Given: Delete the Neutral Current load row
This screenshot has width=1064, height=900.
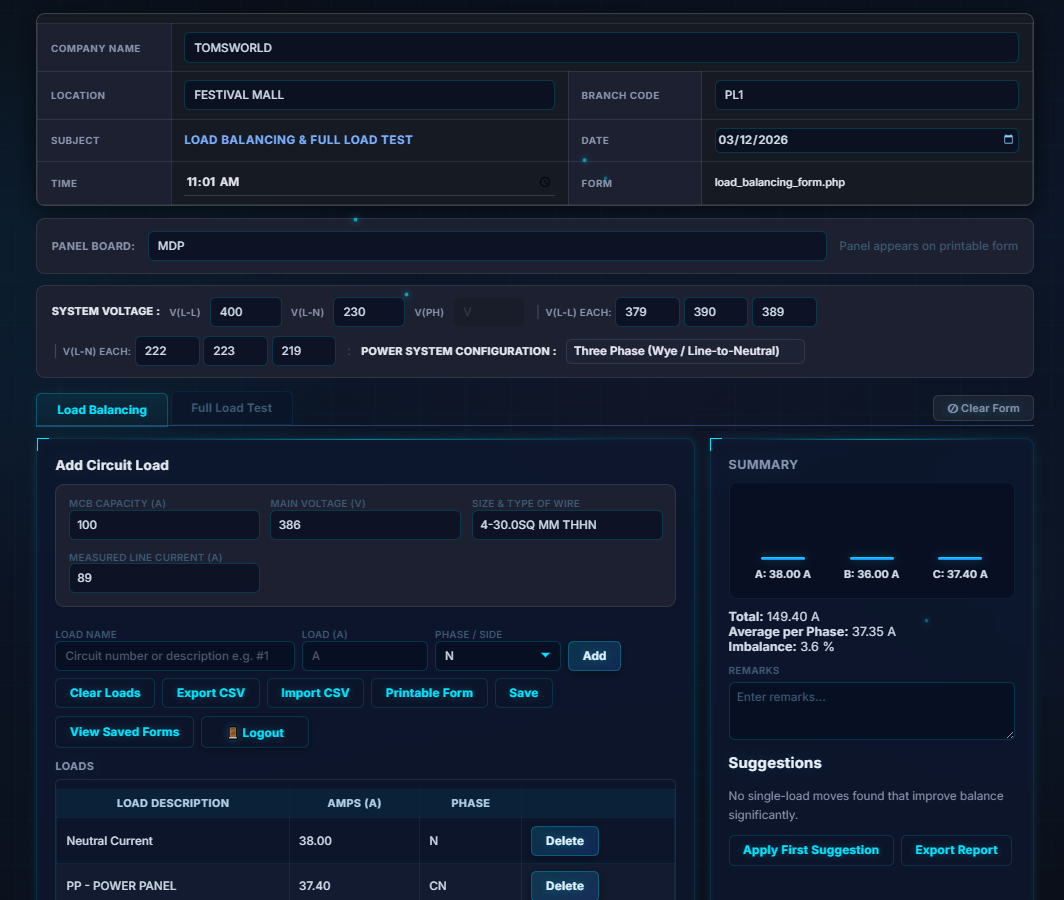Looking at the screenshot, I should coord(564,841).
